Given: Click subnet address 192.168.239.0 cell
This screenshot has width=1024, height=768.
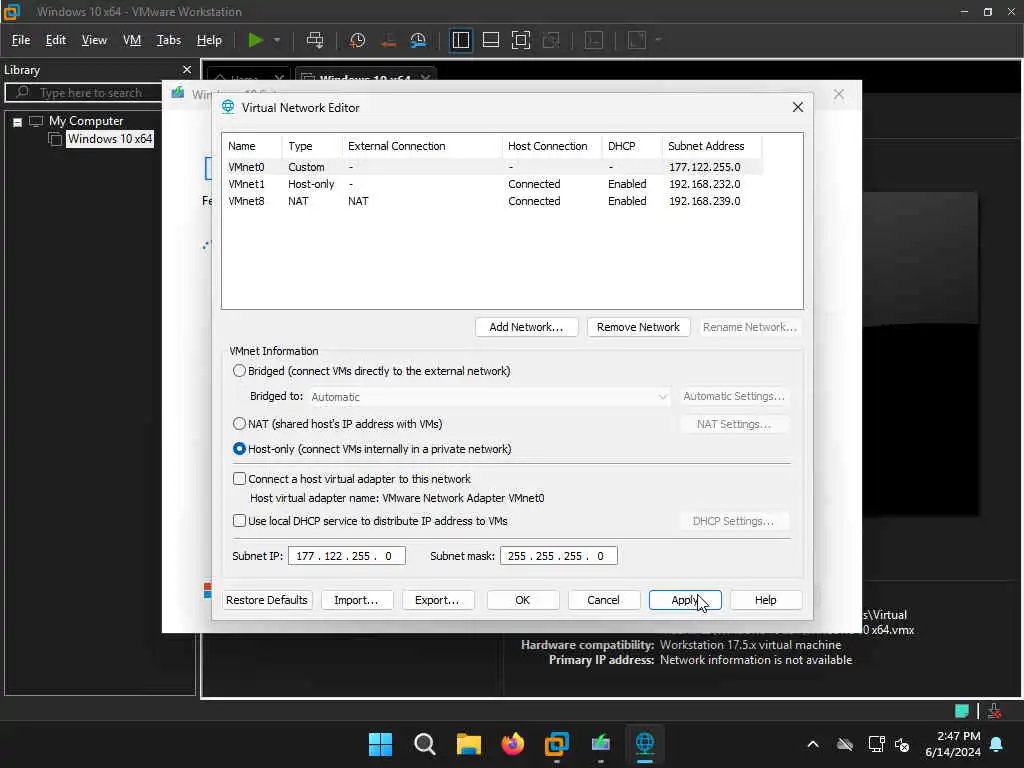Looking at the screenshot, I should (x=705, y=201).
